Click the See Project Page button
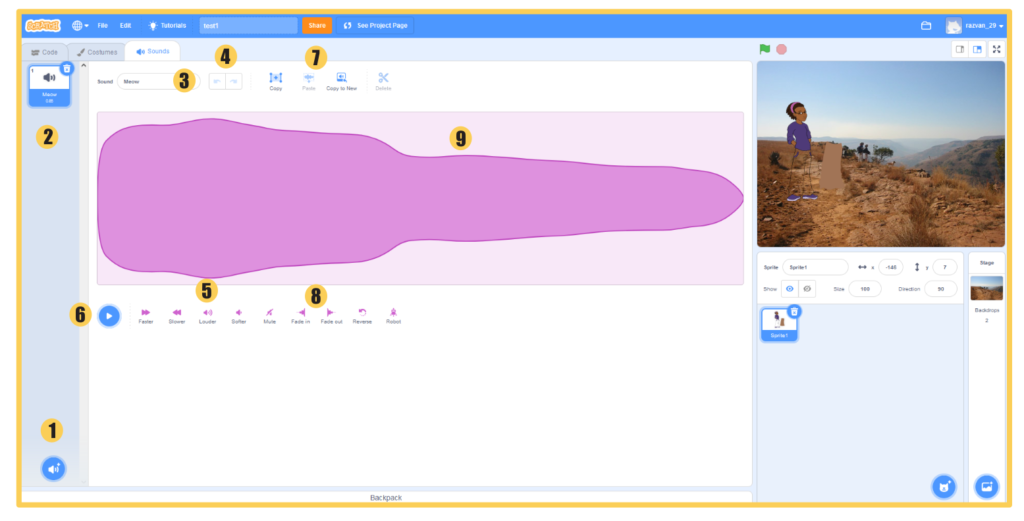 [376, 25]
